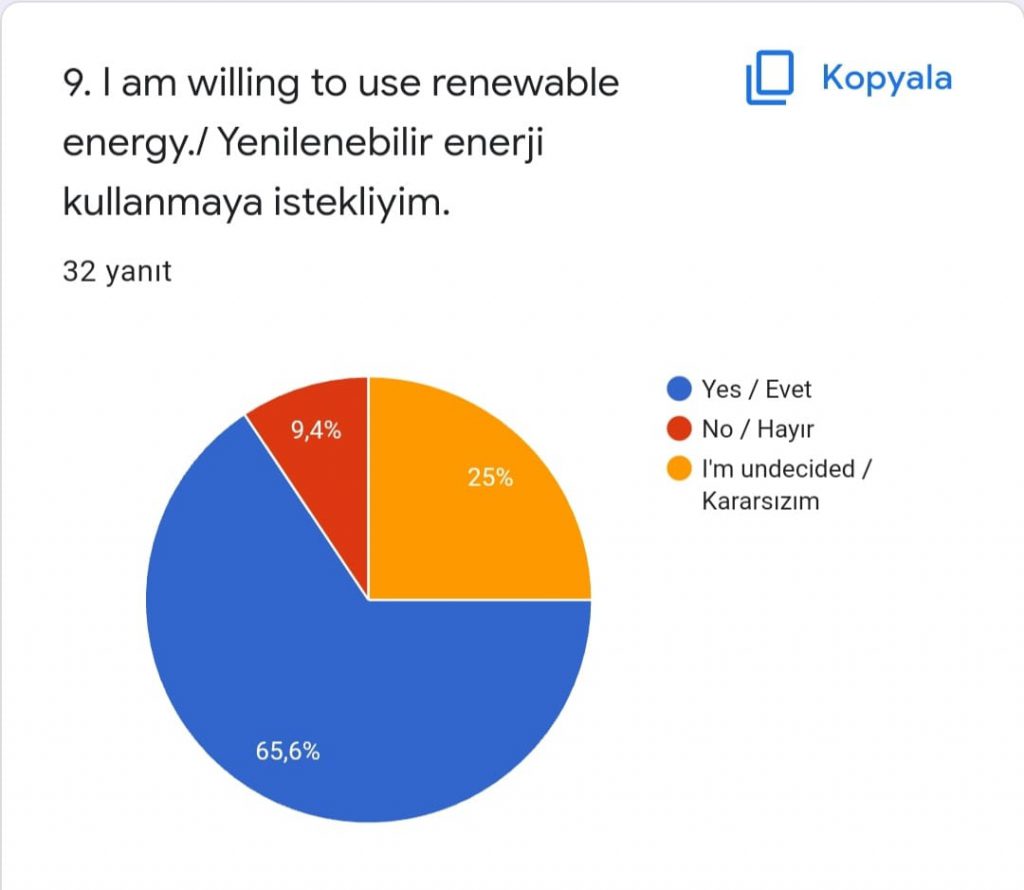Click the 25% percentage label
Screen dimensions: 1024x890
coord(490,478)
